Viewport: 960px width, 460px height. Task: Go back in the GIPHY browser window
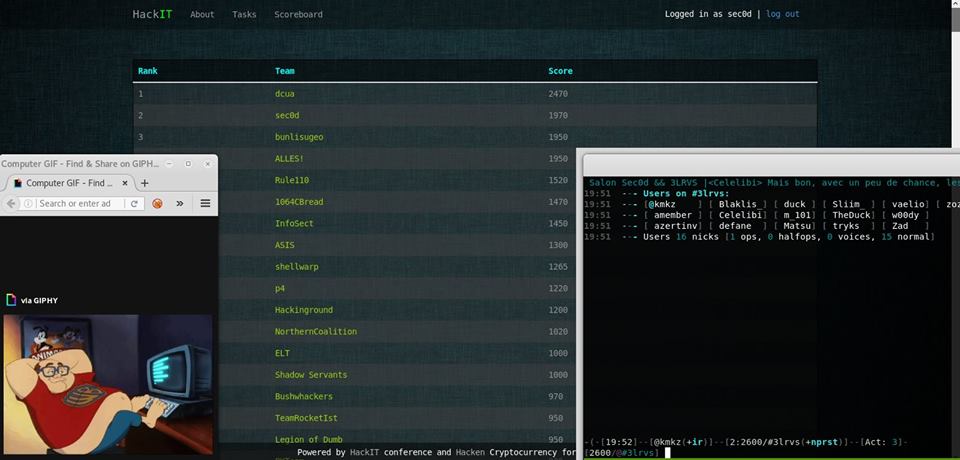coord(10,203)
